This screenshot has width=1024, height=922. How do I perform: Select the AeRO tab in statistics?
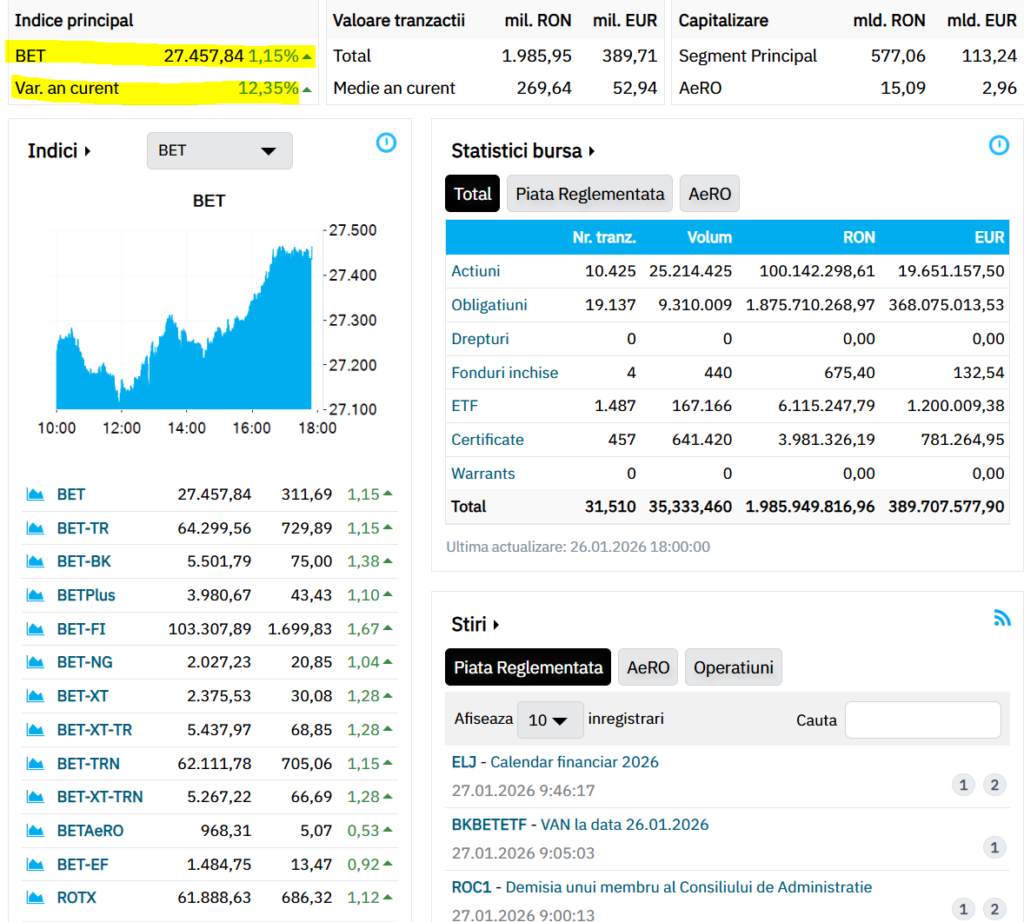pos(708,194)
